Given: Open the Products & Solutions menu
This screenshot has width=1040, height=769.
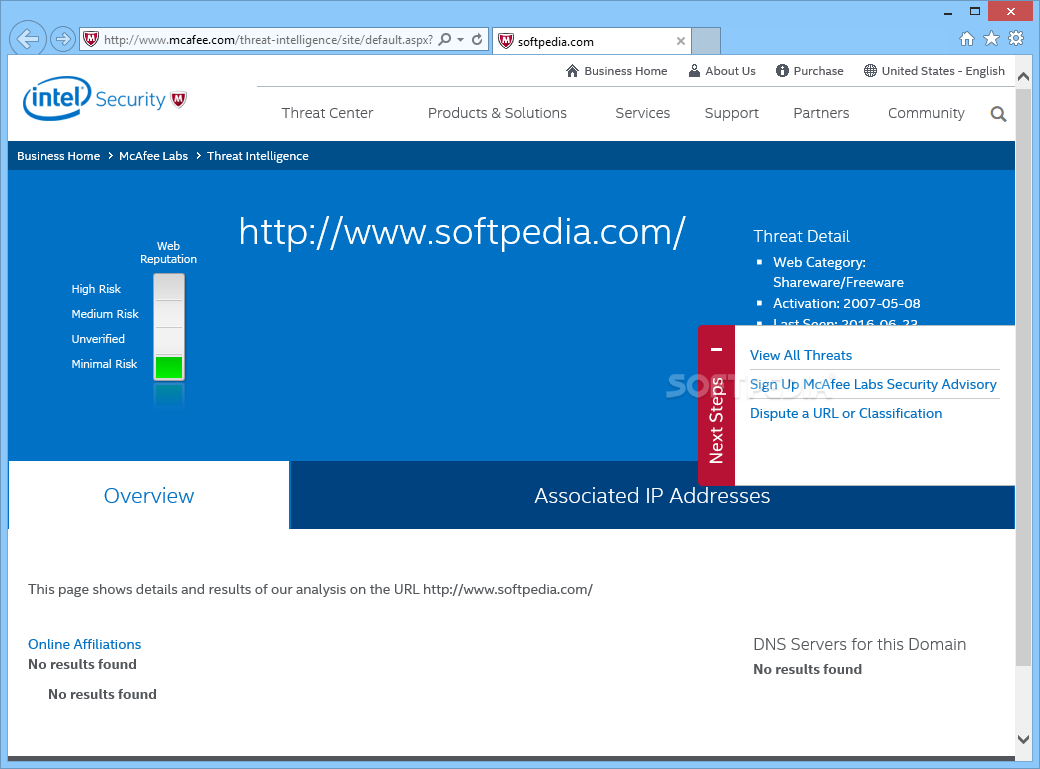Looking at the screenshot, I should (497, 113).
